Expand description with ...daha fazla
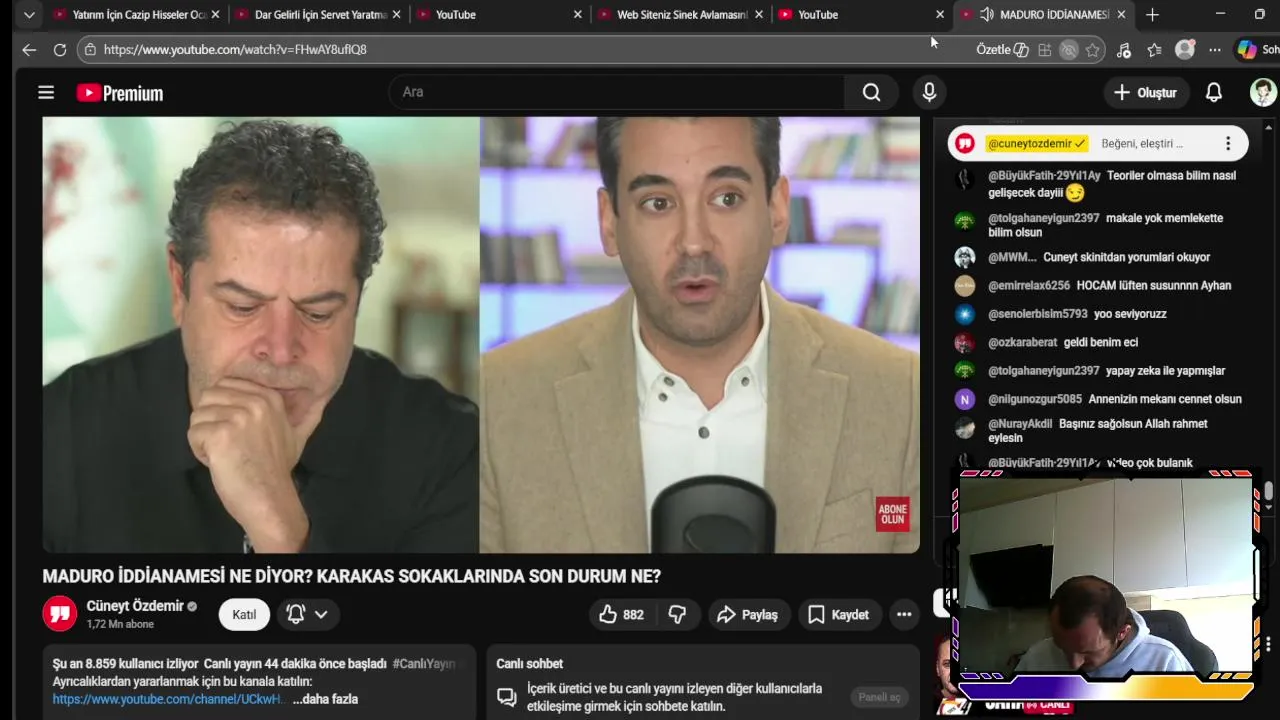 pos(325,699)
